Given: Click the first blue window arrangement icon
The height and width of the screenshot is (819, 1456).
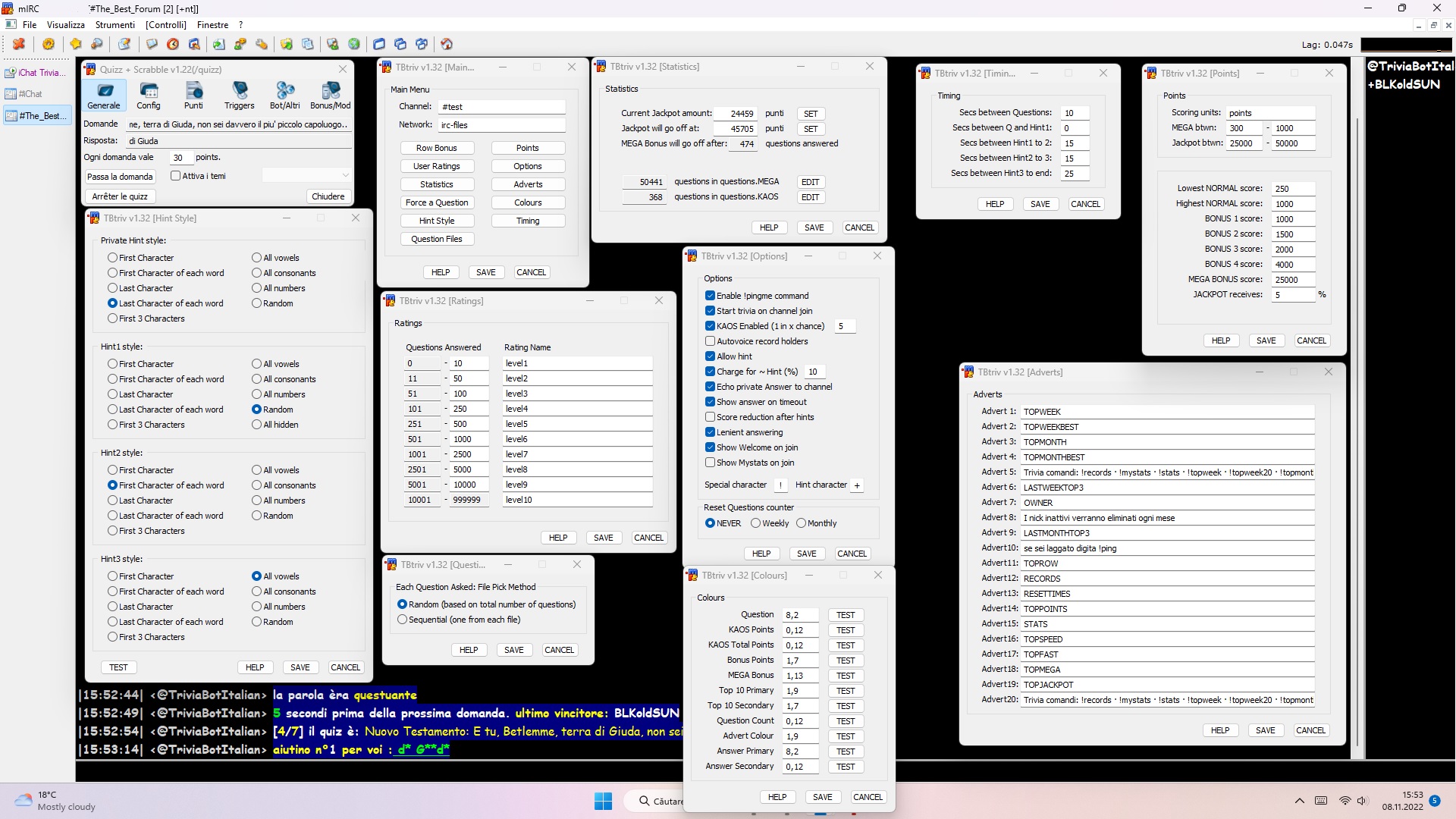Looking at the screenshot, I should coord(379,44).
